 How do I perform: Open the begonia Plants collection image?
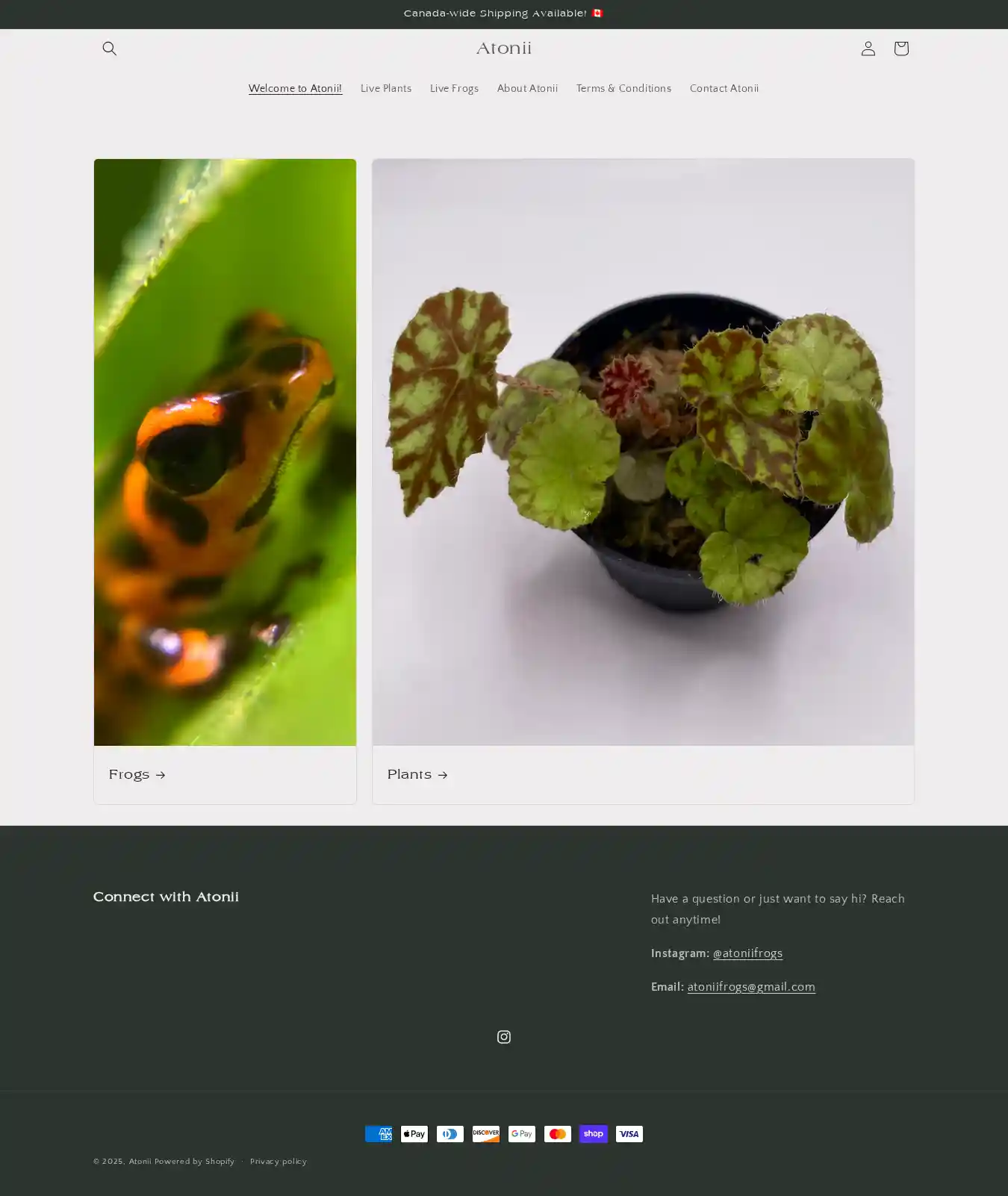tap(643, 452)
